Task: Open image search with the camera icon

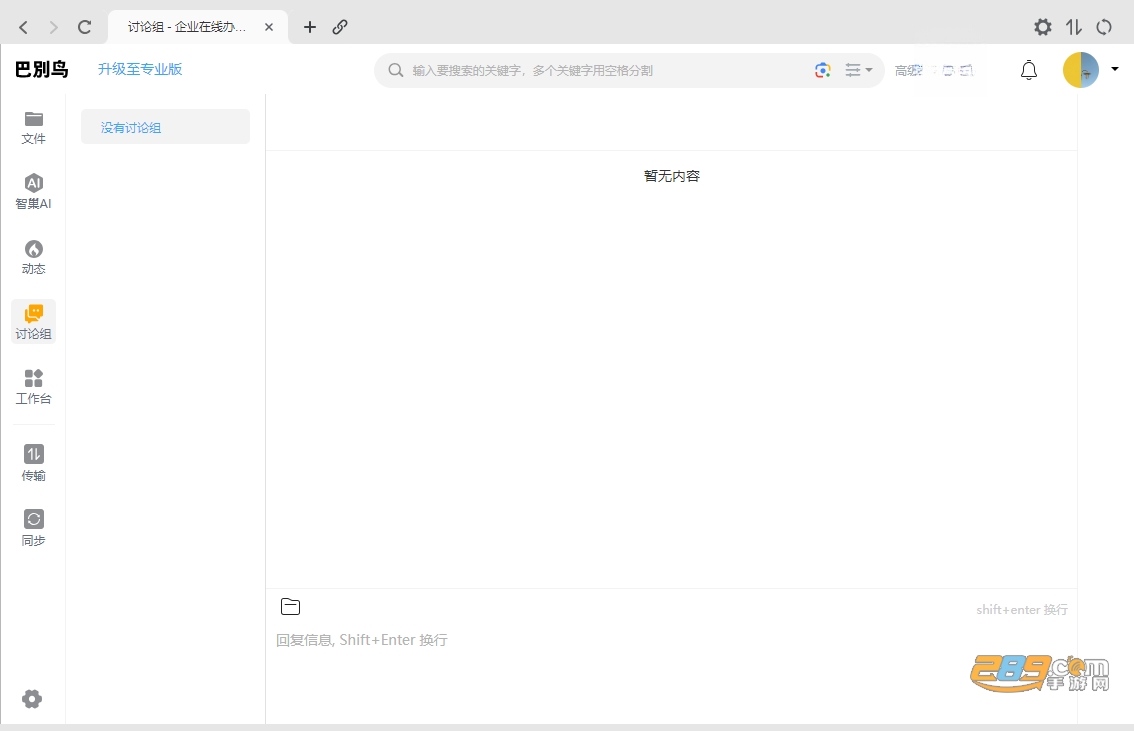Action: tap(822, 70)
